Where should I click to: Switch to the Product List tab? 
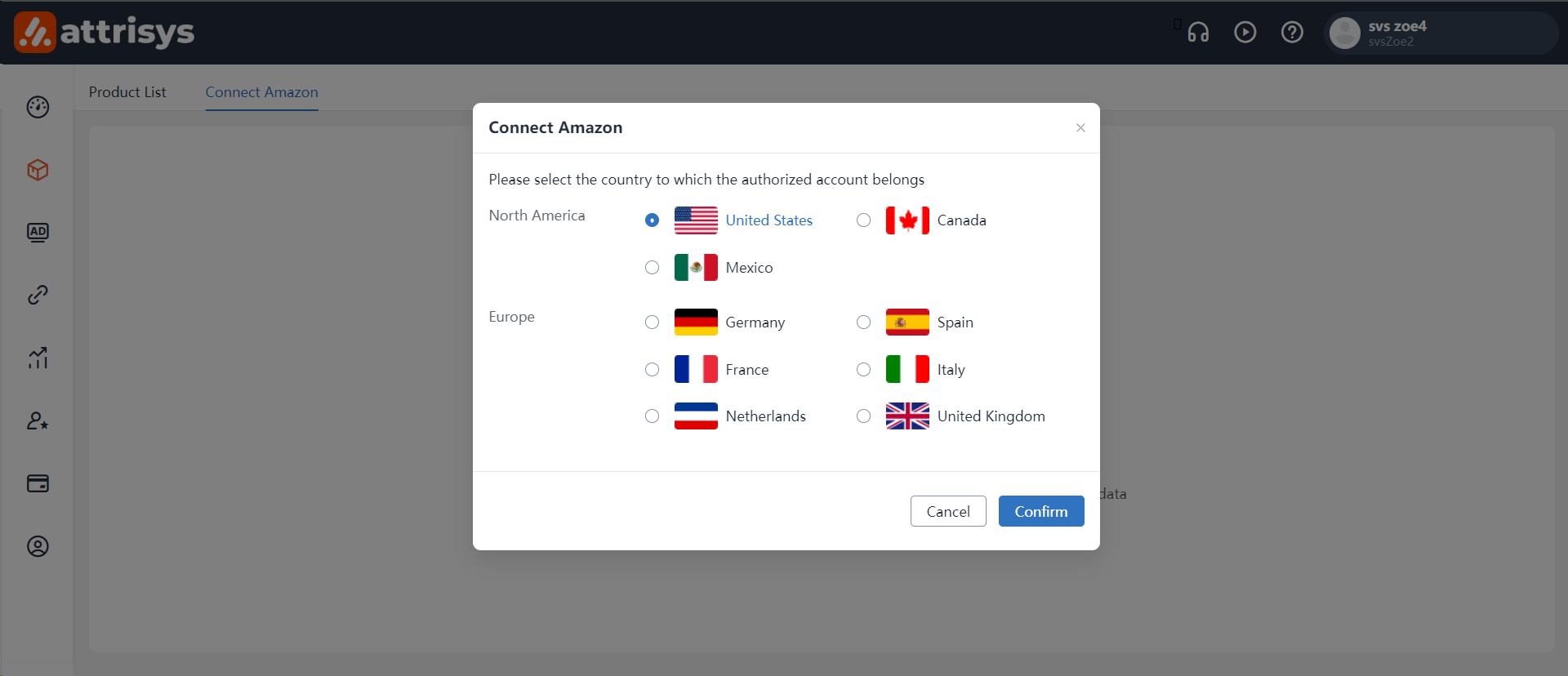[127, 92]
